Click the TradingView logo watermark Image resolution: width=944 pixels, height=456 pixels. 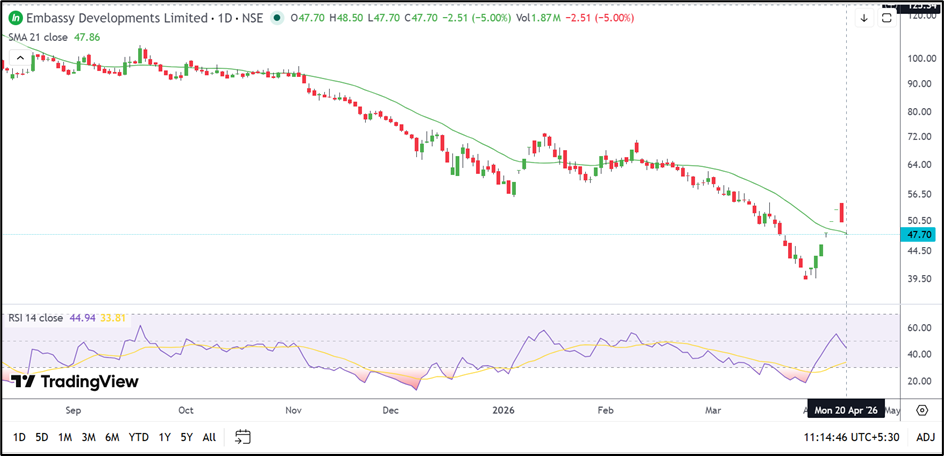[x=75, y=381]
